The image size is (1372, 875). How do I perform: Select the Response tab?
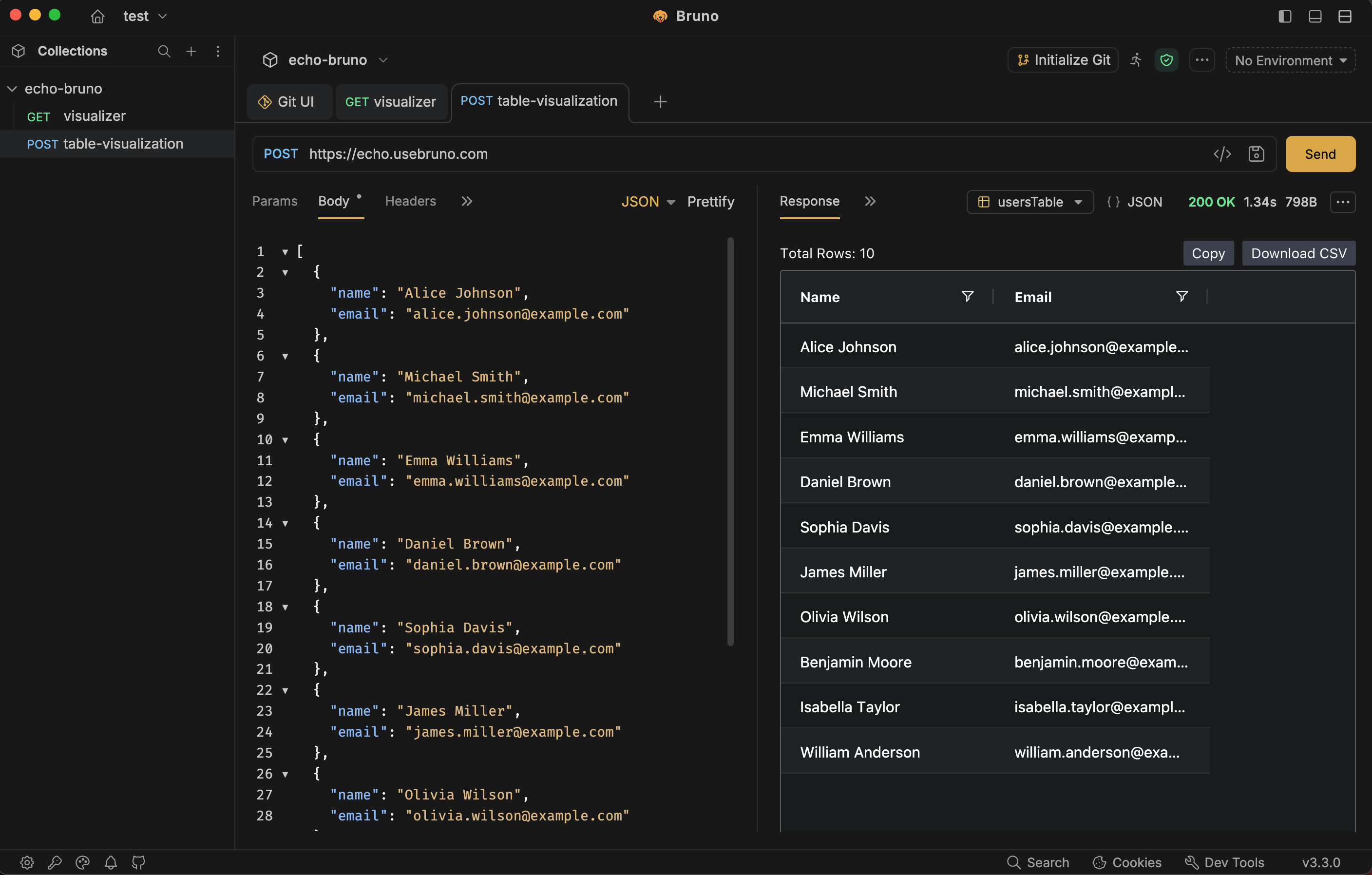coord(810,201)
